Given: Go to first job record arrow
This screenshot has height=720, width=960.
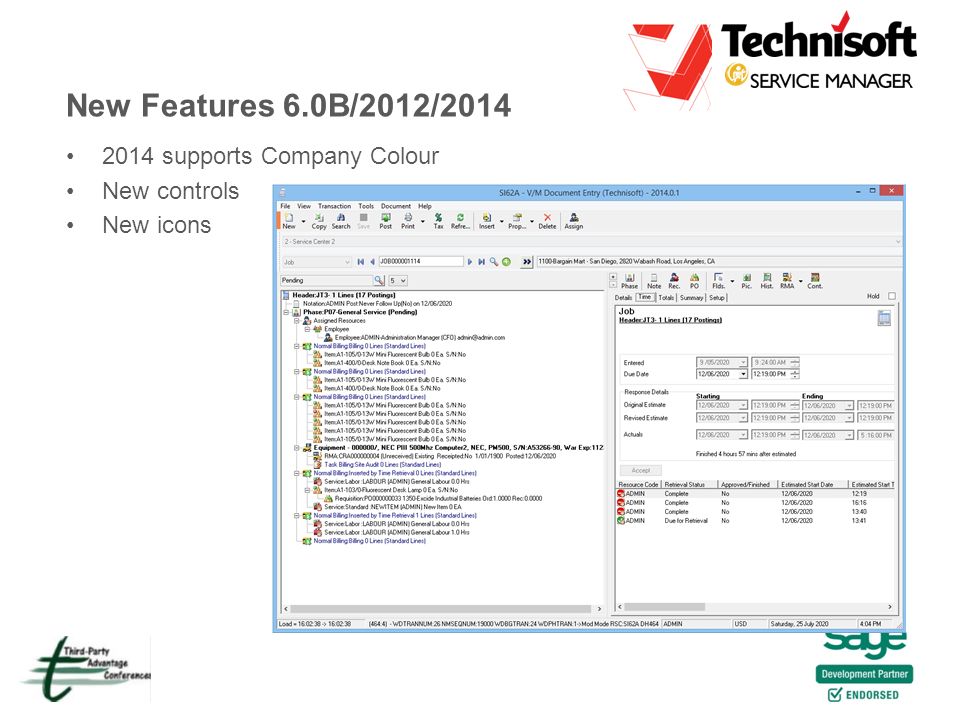Looking at the screenshot, I should (x=361, y=262).
